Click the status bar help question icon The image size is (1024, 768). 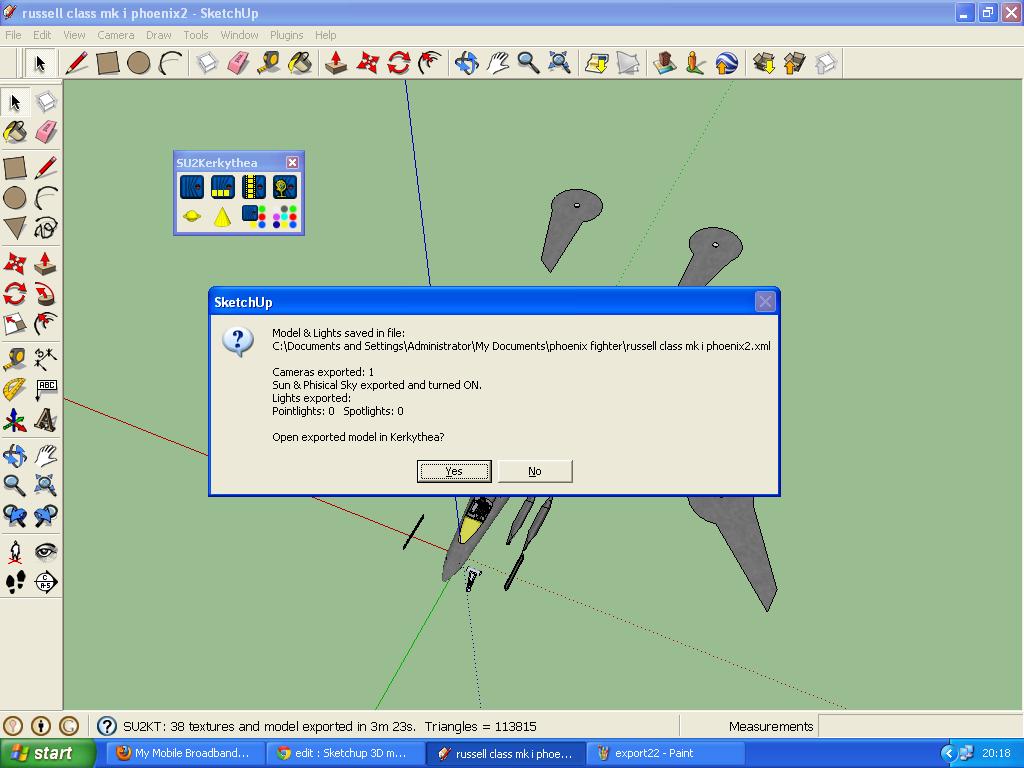click(106, 726)
